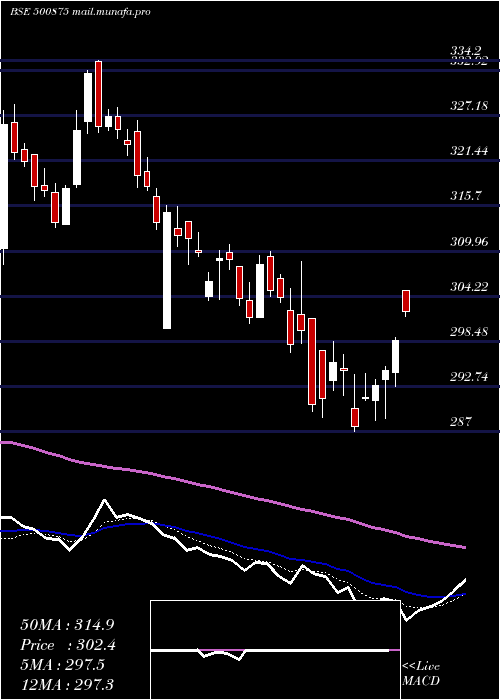The image size is (500, 700).
Task: Click the <<Live MACD label
Action: click(x=421, y=673)
